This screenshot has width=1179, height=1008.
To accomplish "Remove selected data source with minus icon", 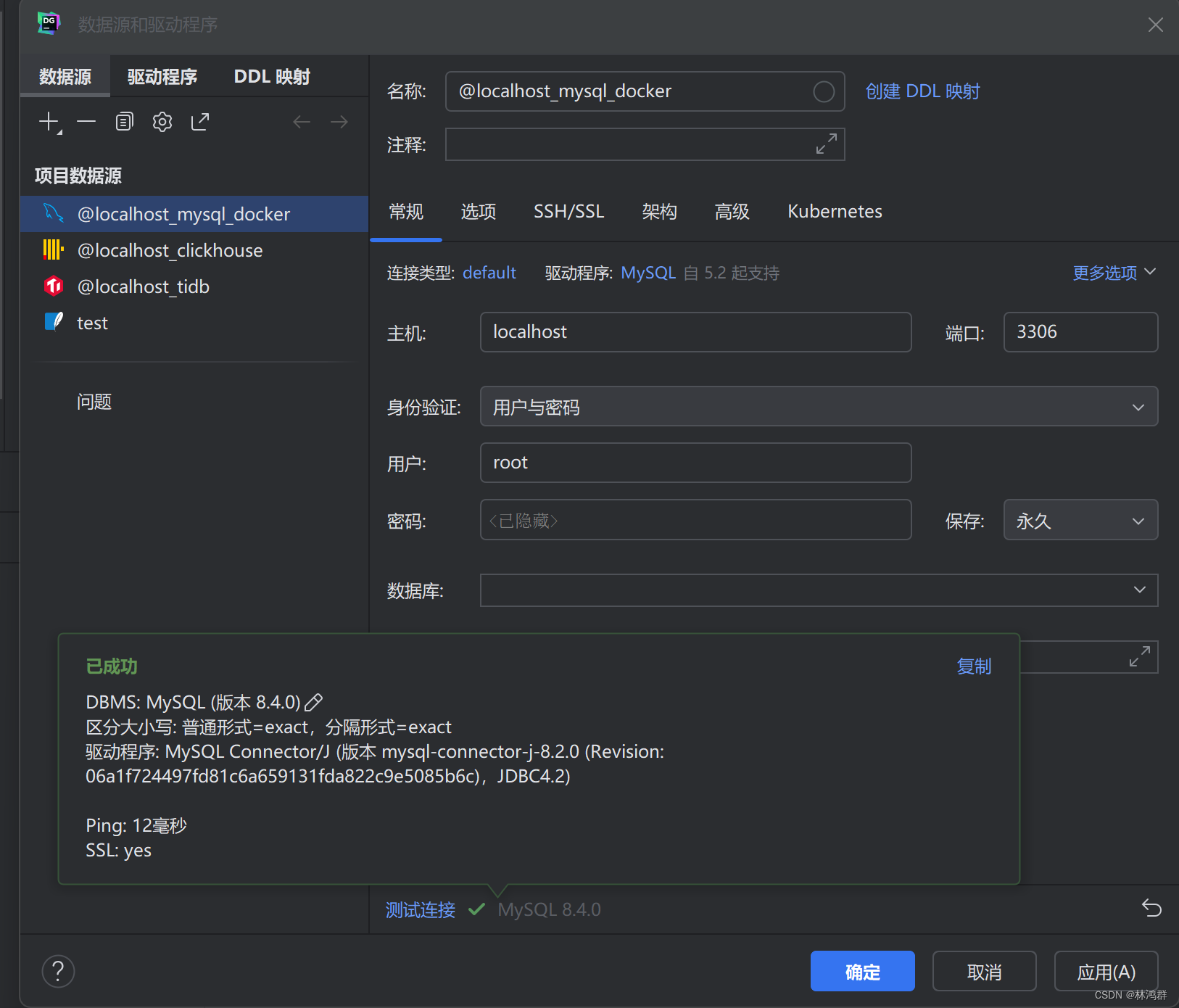I will (x=86, y=122).
